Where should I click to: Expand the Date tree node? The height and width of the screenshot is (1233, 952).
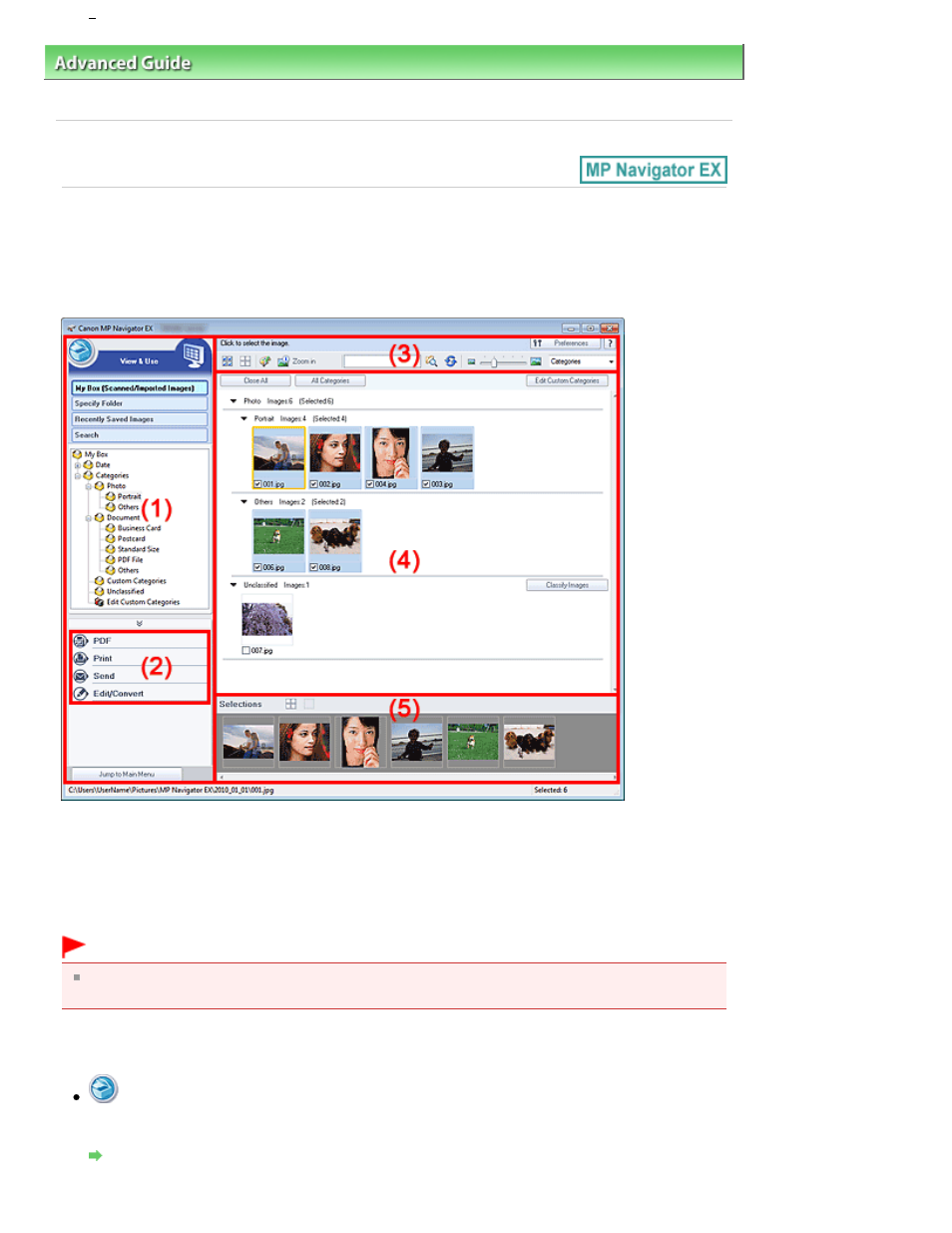(77, 465)
